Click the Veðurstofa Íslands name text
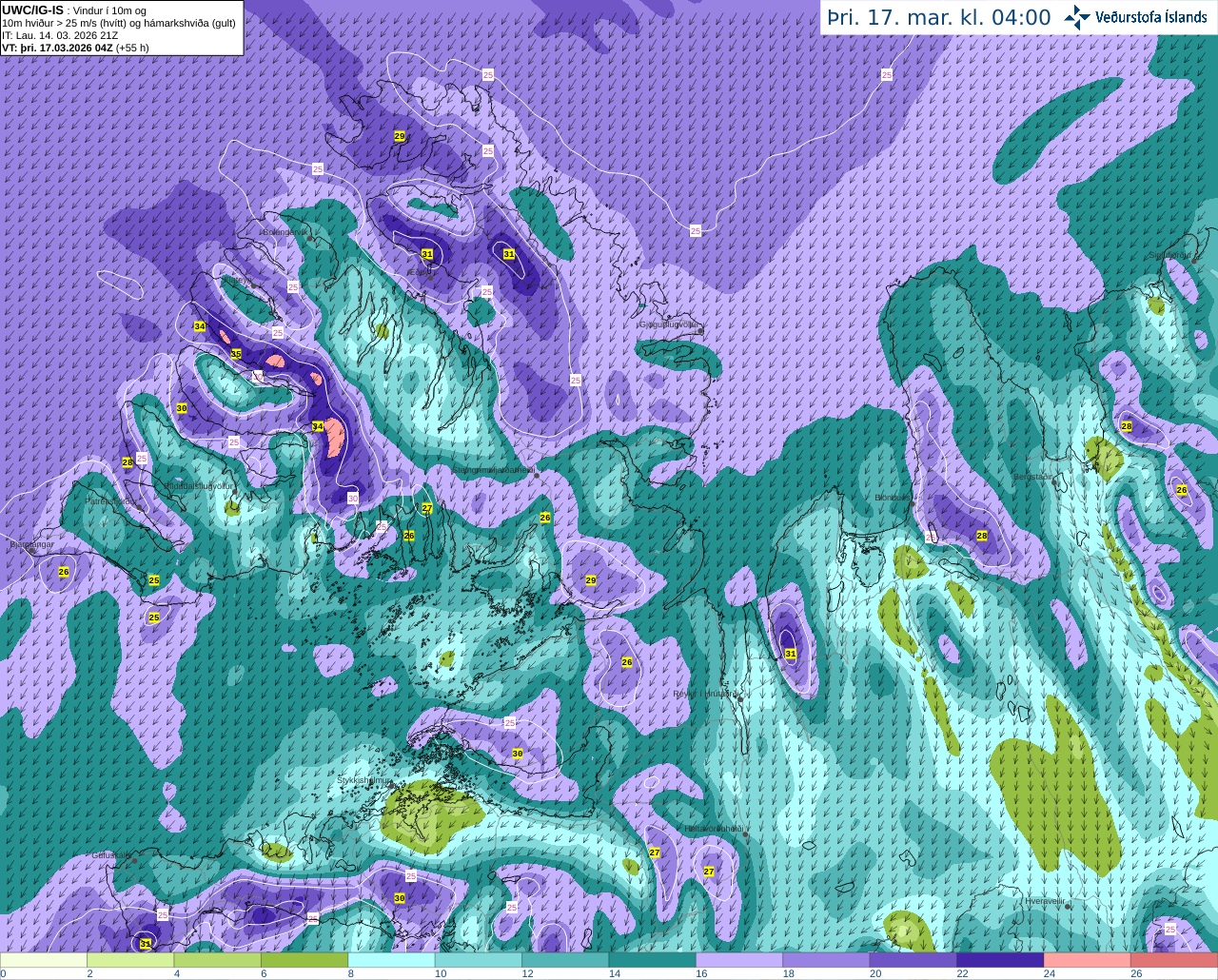 click(x=1151, y=17)
